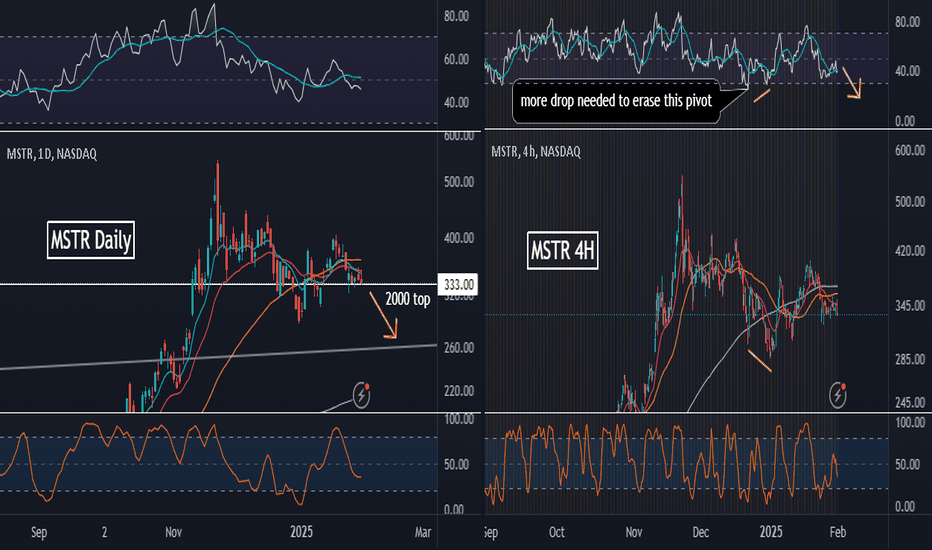This screenshot has width=932, height=550.
Task: Click 40.00 on the 4H RSI axis
Action: [908, 71]
